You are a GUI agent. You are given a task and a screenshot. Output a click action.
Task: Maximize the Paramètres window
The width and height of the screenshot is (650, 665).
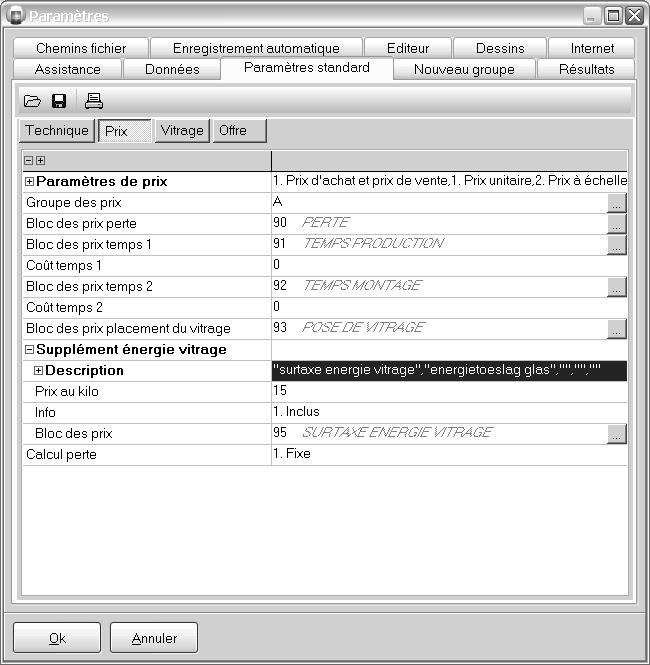613,16
